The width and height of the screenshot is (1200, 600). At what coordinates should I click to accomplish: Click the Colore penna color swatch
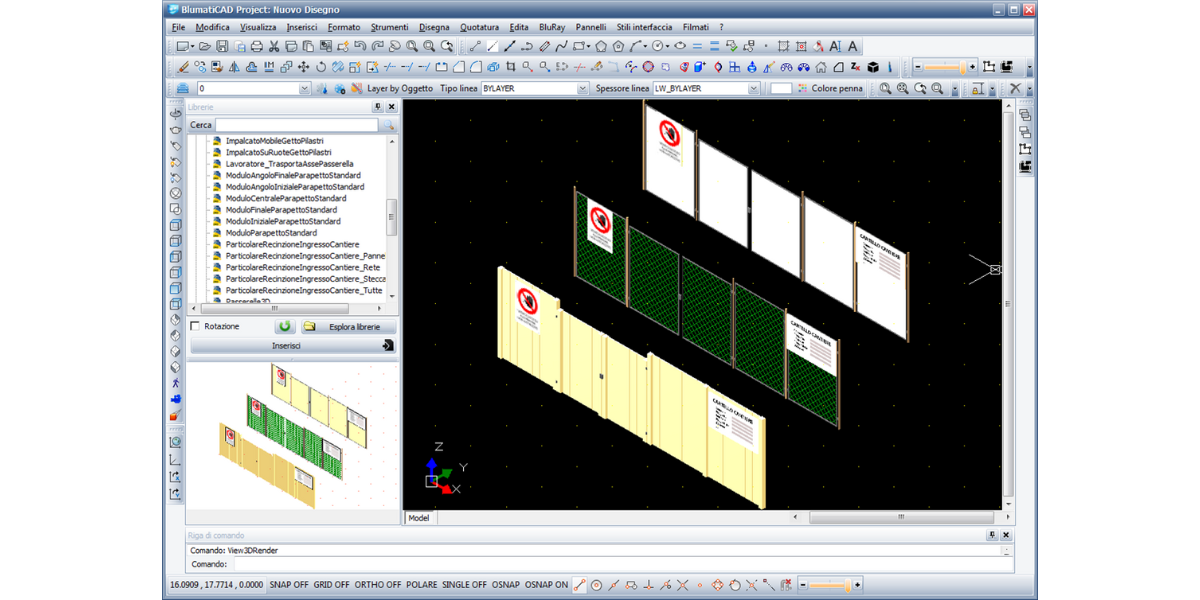[781, 89]
